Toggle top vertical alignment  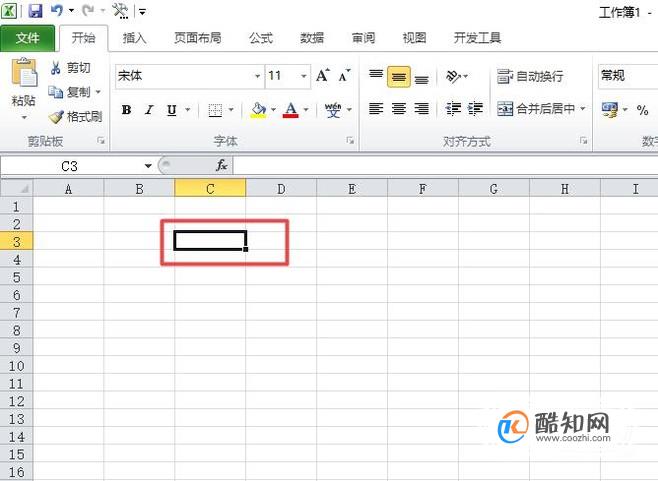(376, 76)
